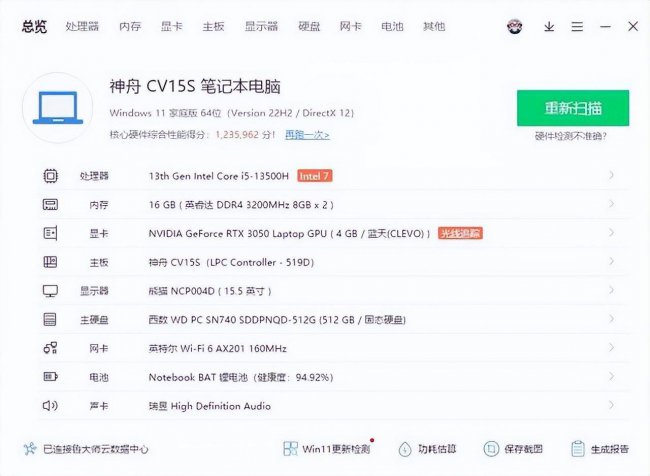Switch to the 网卡 tab
The height and width of the screenshot is (476, 650).
(x=351, y=27)
